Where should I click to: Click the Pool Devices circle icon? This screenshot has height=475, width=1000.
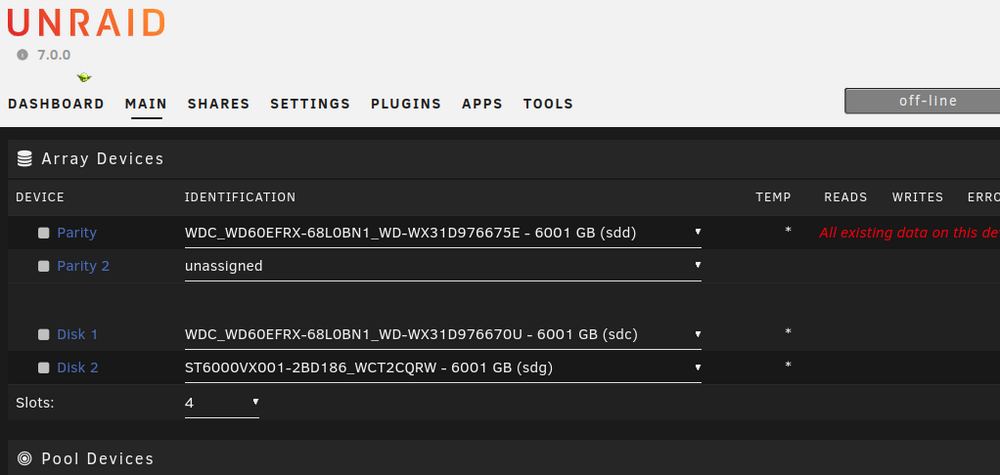pyautogui.click(x=24, y=458)
